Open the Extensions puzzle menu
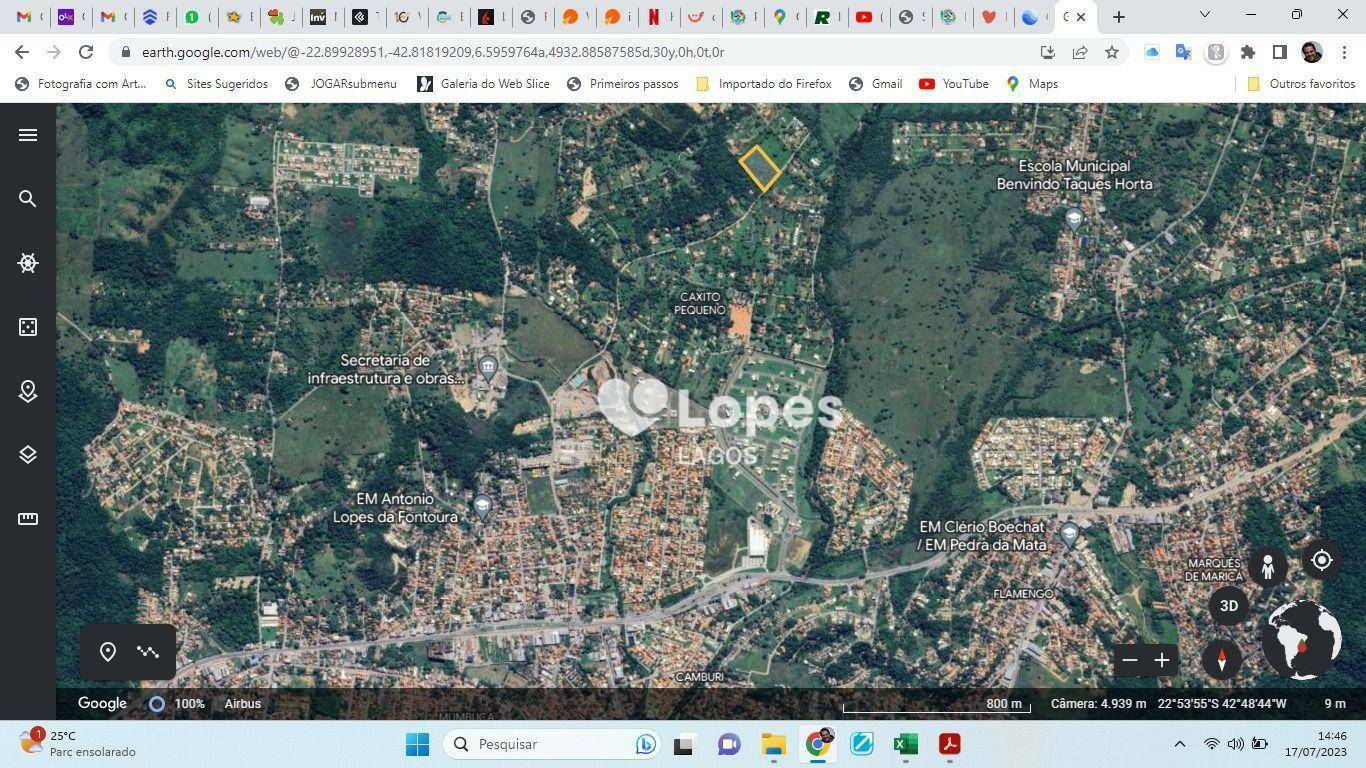The height and width of the screenshot is (768, 1366). 1248,52
